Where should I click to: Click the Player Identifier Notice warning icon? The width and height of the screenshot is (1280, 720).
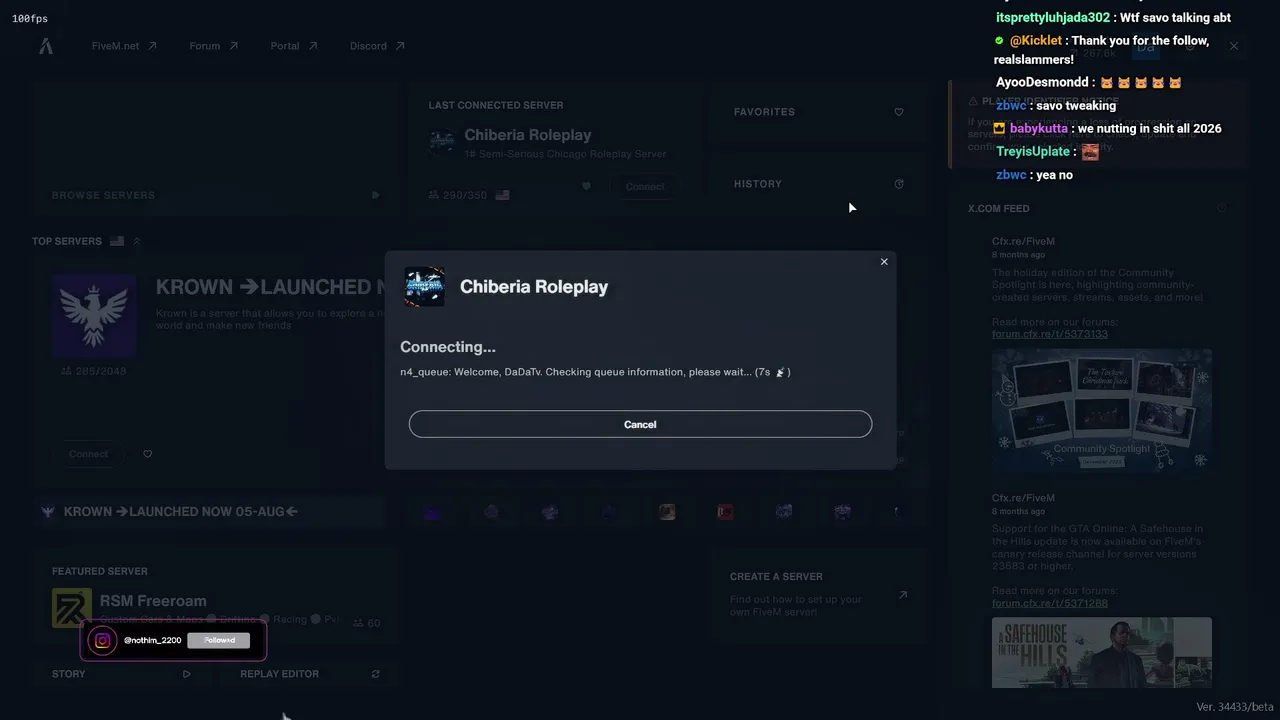(973, 101)
